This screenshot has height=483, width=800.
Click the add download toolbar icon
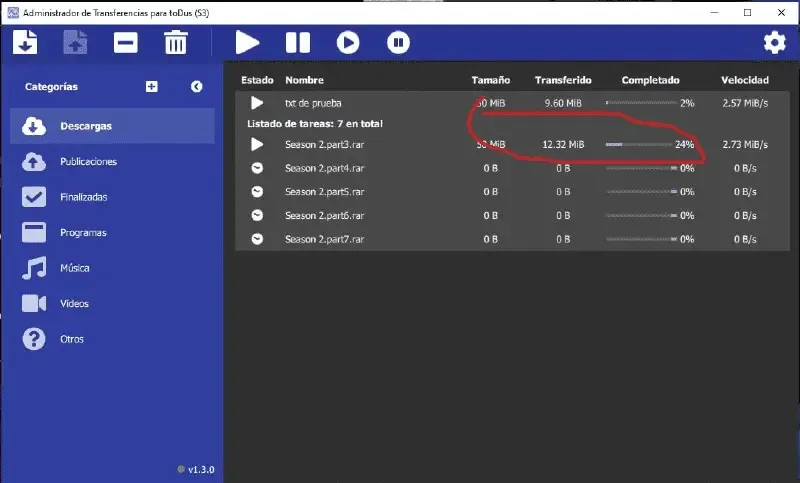(25, 42)
